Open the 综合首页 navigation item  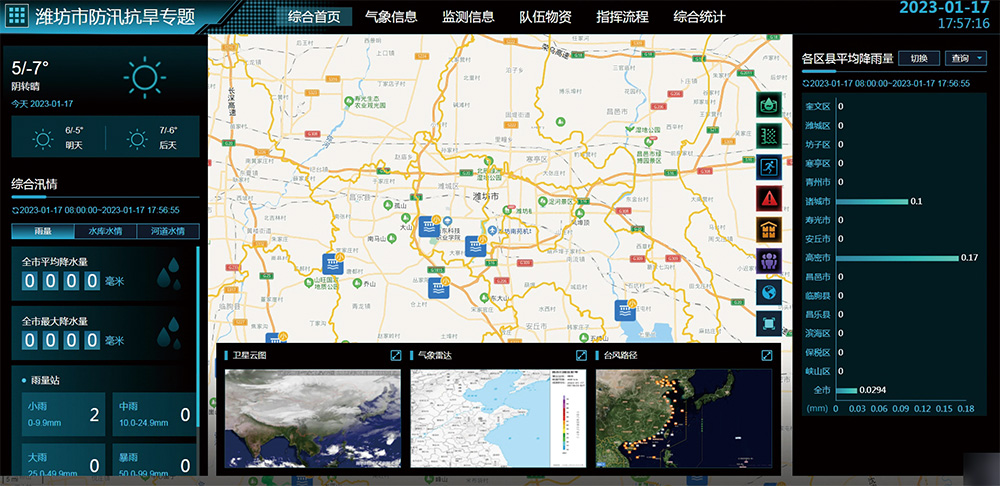(x=314, y=17)
